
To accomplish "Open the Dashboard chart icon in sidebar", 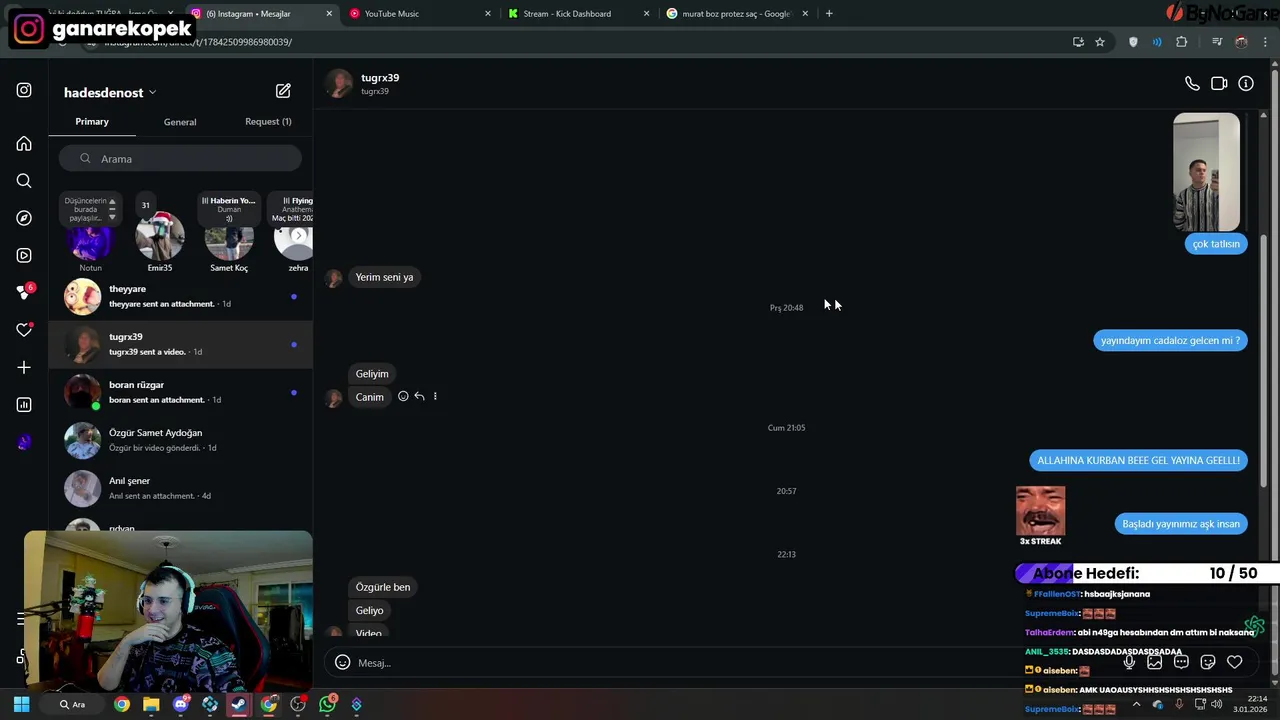I will pyautogui.click(x=24, y=405).
